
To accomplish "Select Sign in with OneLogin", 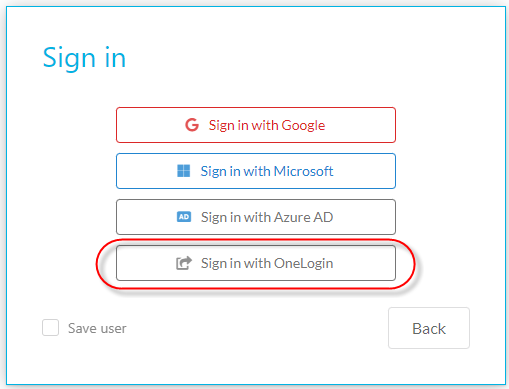I will click(x=256, y=263).
